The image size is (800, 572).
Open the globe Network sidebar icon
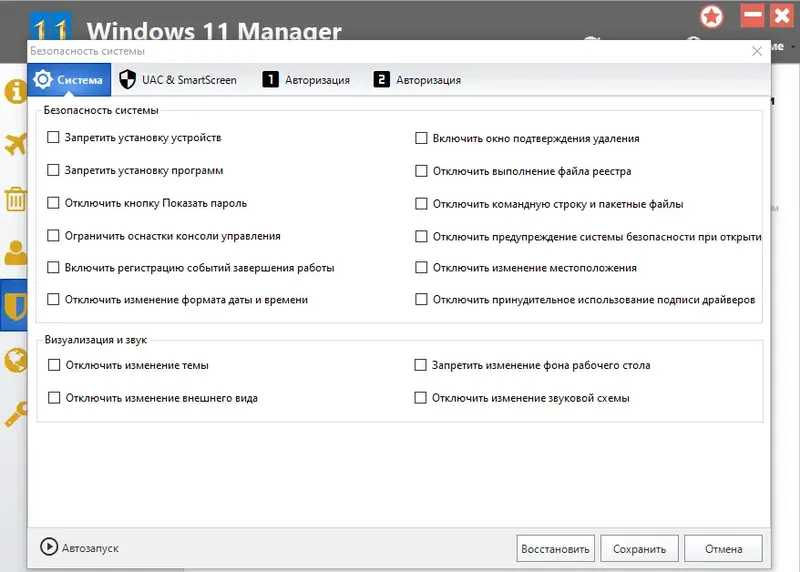pyautogui.click(x=14, y=360)
